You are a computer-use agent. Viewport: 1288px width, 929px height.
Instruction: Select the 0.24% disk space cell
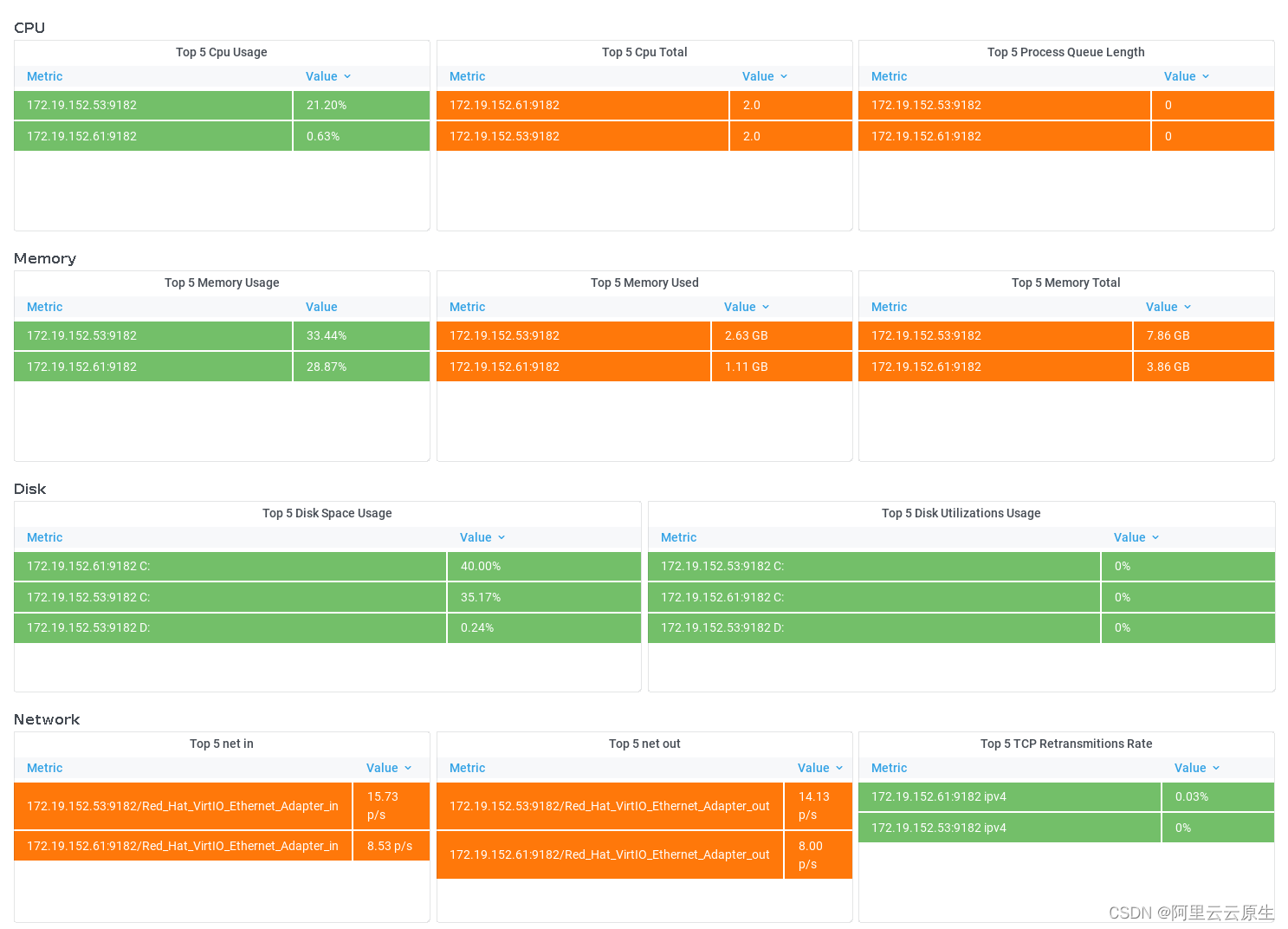(x=544, y=627)
